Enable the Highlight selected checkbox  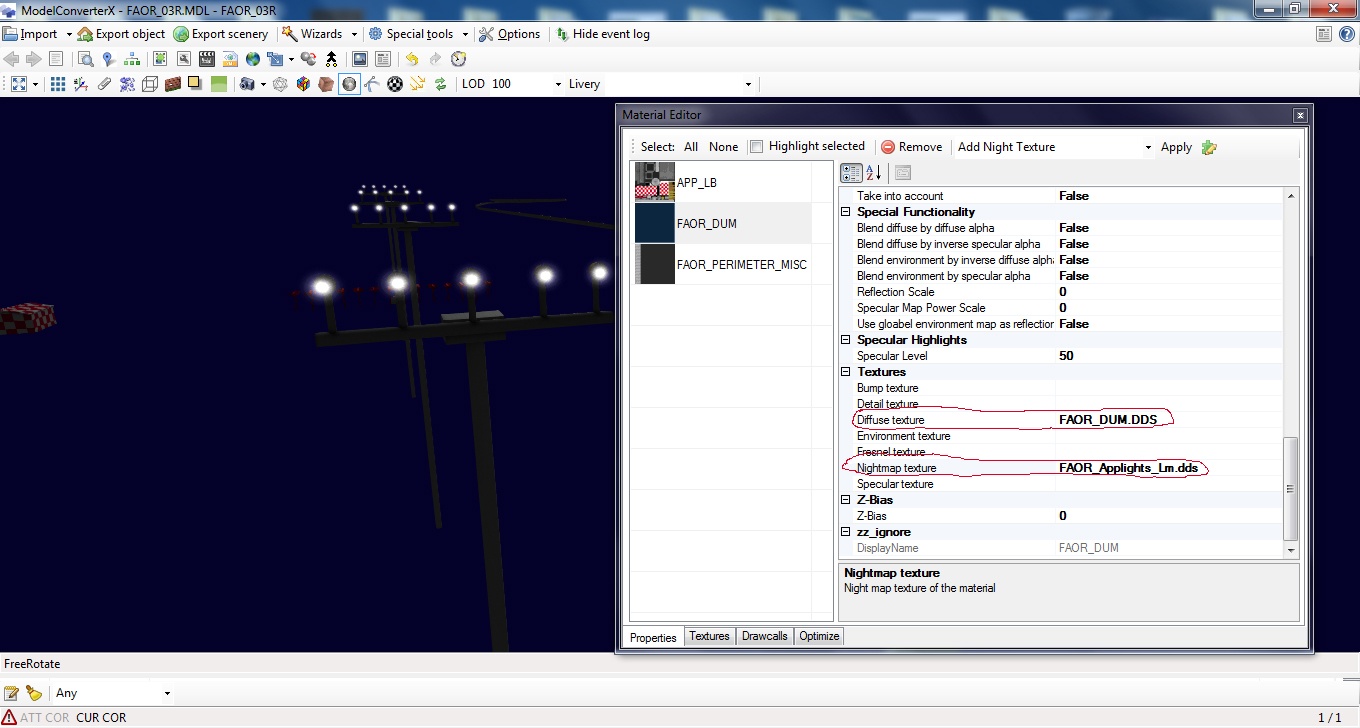coord(756,146)
